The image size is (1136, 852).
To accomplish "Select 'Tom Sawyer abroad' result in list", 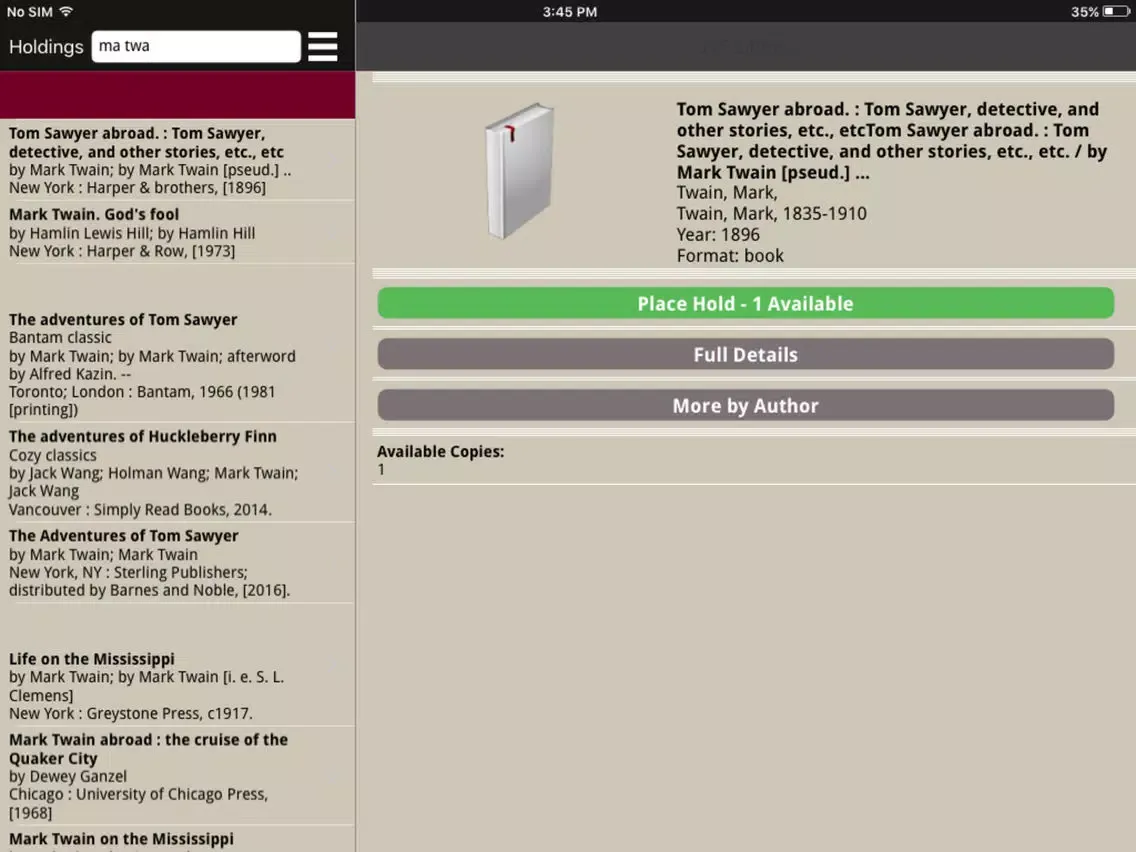I will [178, 160].
